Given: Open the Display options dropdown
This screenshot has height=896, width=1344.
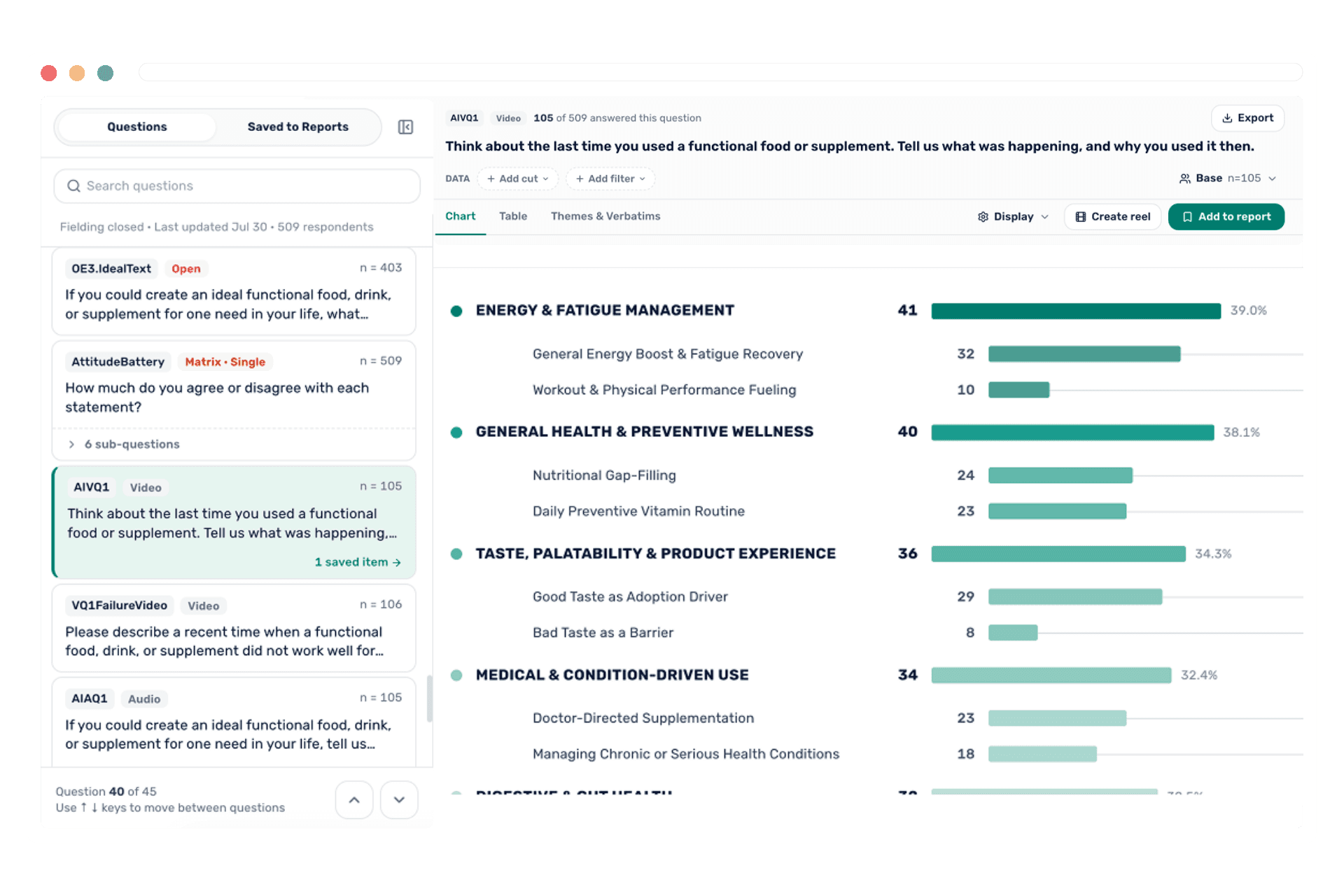Looking at the screenshot, I should coord(1014,217).
